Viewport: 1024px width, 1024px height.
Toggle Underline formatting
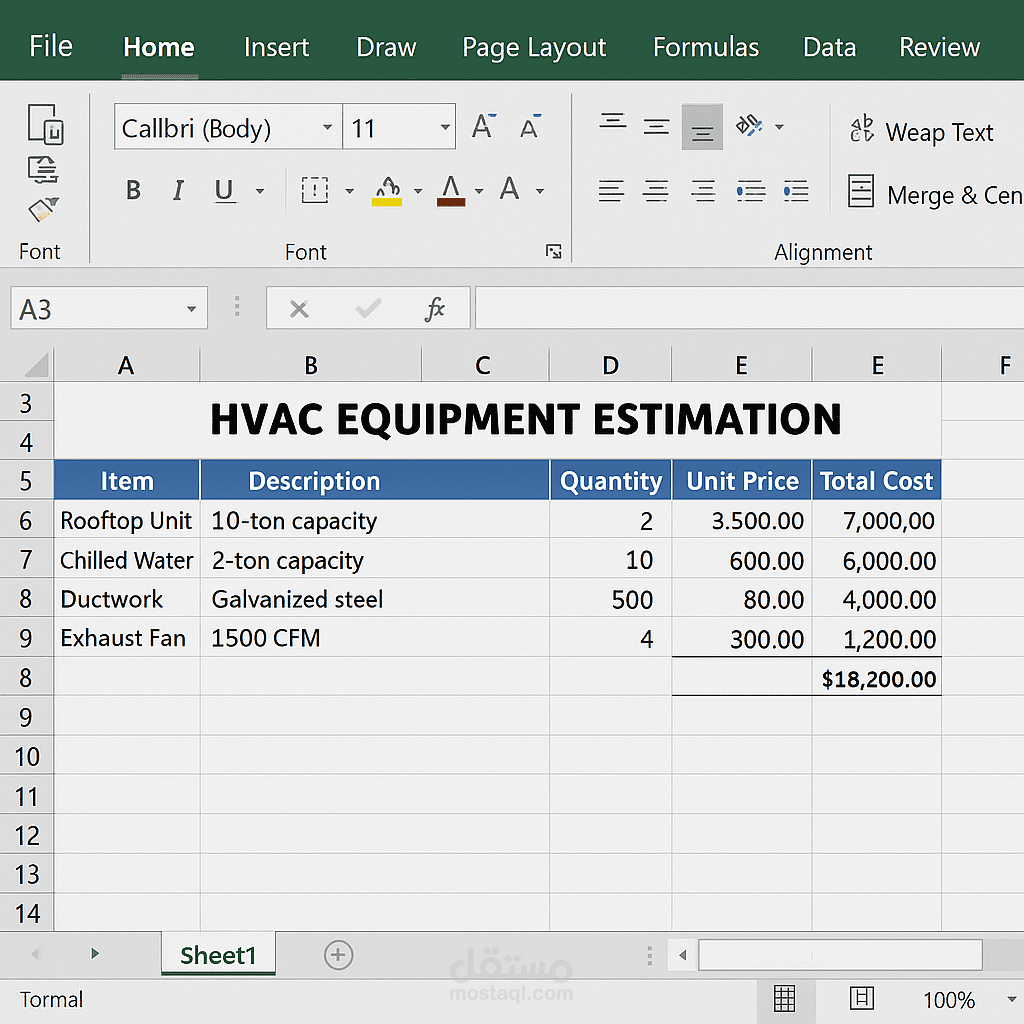225,190
